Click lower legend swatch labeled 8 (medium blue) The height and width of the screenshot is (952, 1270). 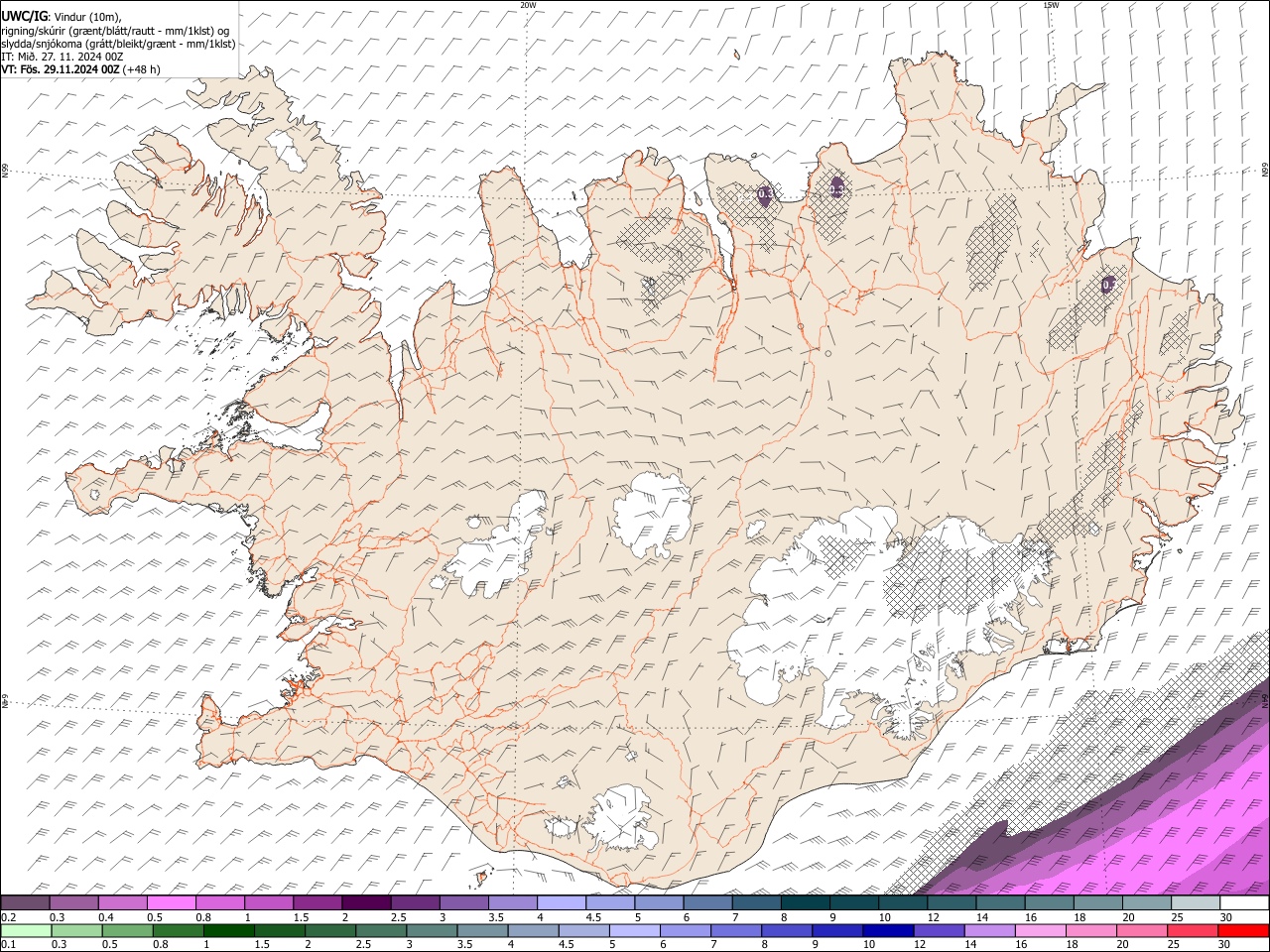(x=787, y=930)
